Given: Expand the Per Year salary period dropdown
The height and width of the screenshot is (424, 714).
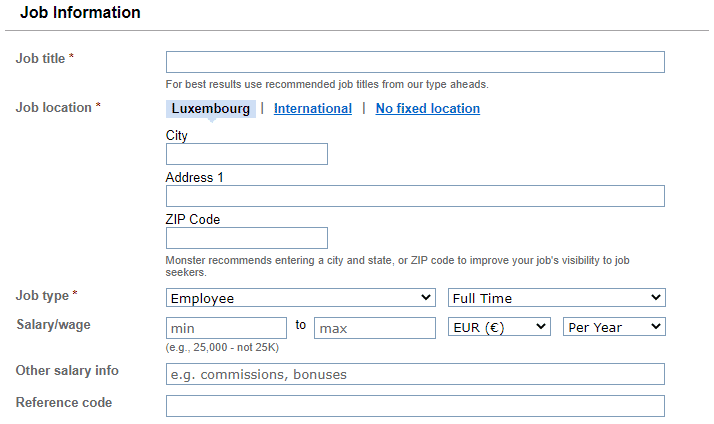Looking at the screenshot, I should pos(614,327).
